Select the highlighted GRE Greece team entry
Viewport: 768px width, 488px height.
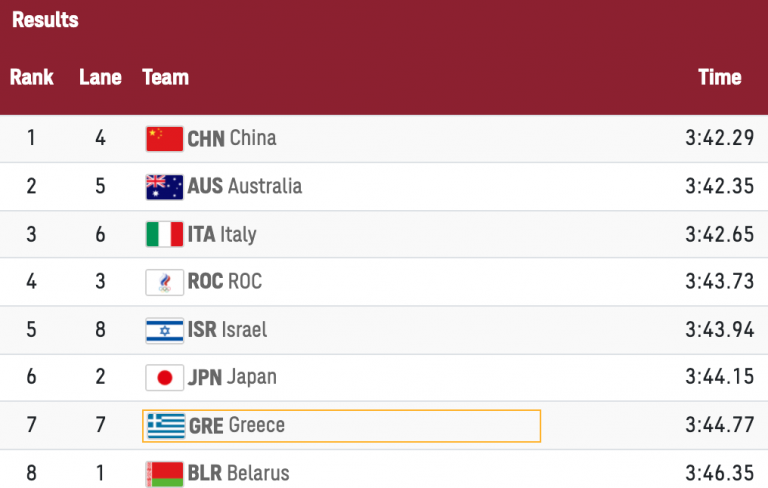tap(340, 426)
